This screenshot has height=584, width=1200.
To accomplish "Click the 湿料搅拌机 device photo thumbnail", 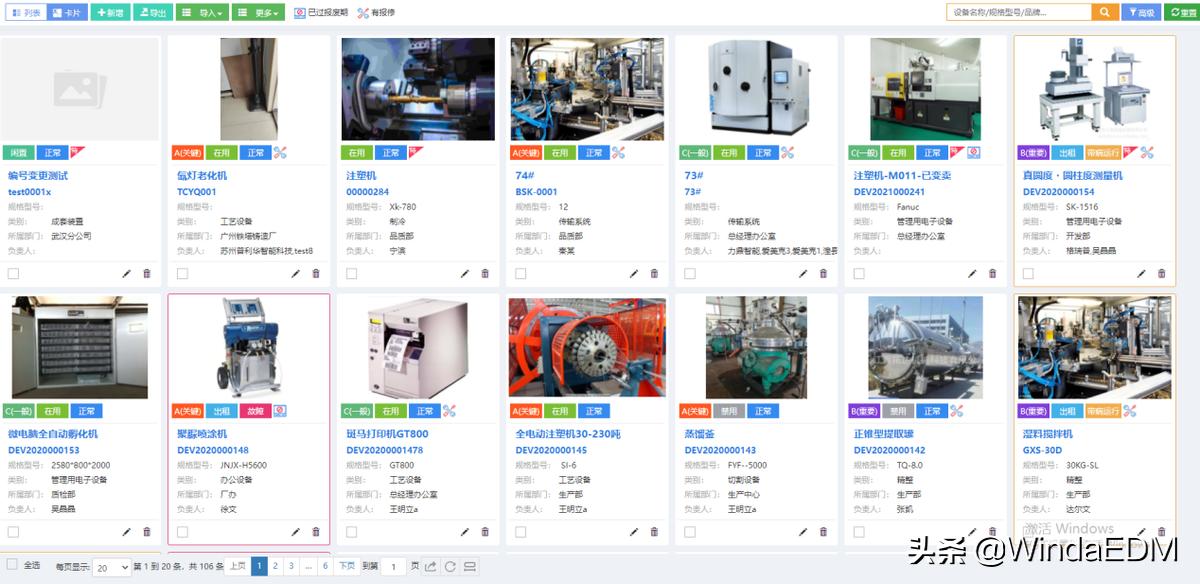I will pos(1094,347).
